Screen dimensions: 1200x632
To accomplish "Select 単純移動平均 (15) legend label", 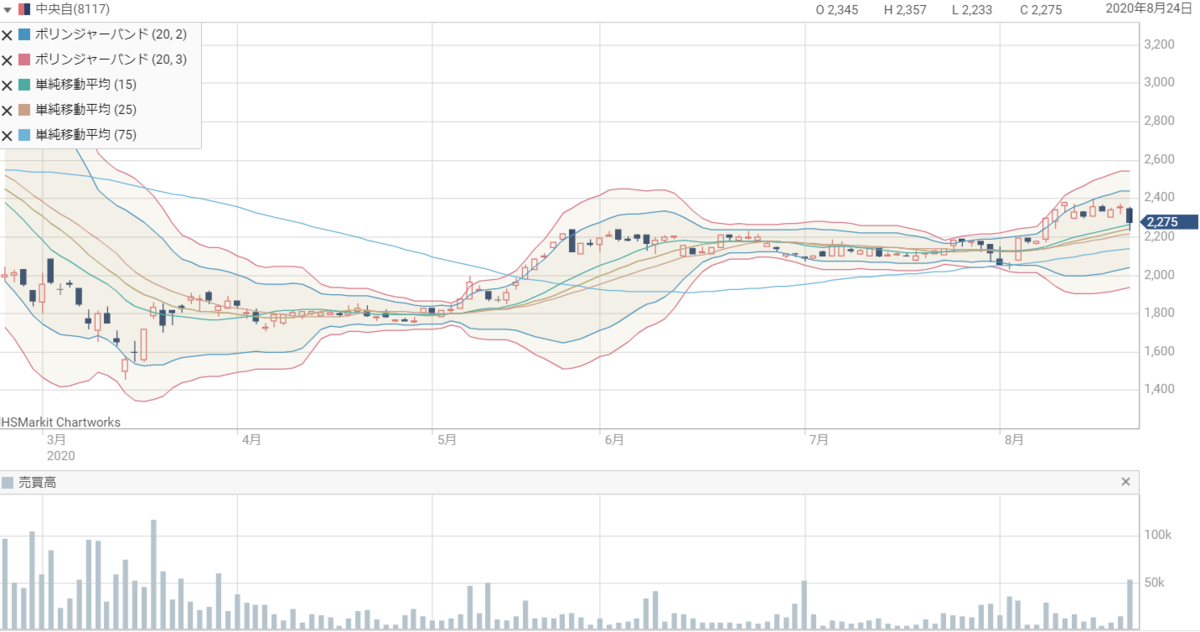I will pyautogui.click(x=86, y=85).
